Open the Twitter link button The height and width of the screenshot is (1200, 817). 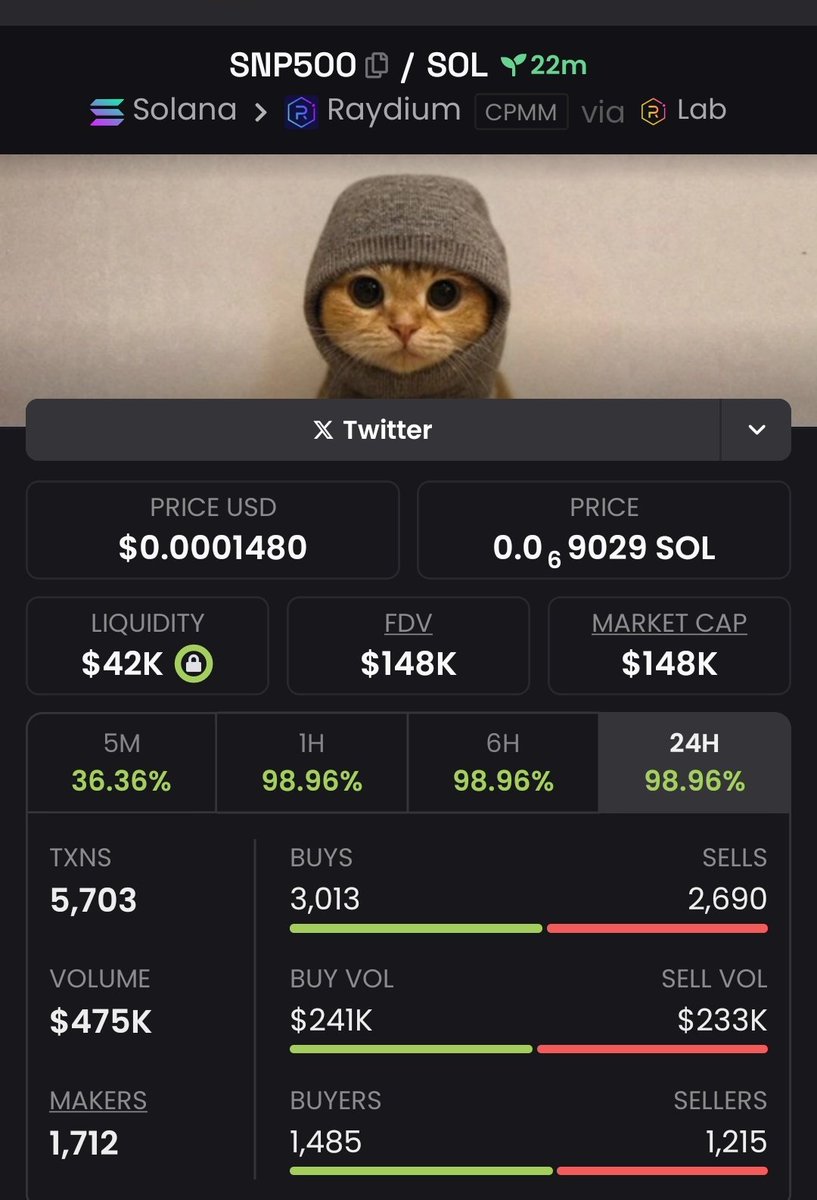coord(373,430)
